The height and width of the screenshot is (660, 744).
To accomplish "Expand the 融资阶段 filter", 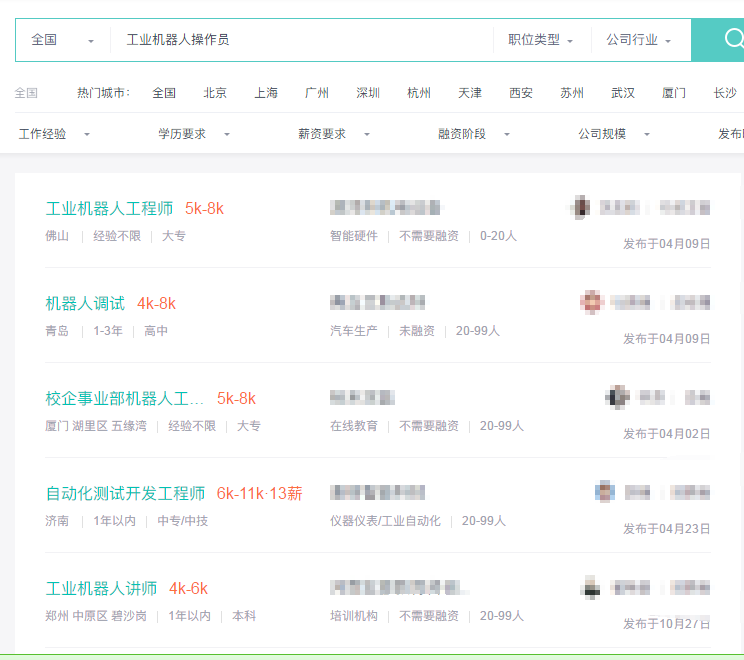I will (x=474, y=134).
